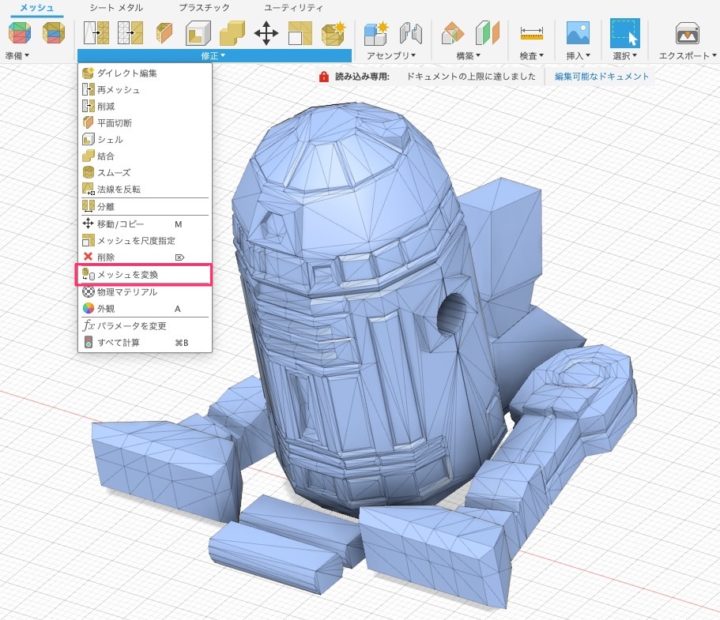Select the Move/Copy arrows toolbar icon
The image size is (720, 620).
[x=266, y=33]
